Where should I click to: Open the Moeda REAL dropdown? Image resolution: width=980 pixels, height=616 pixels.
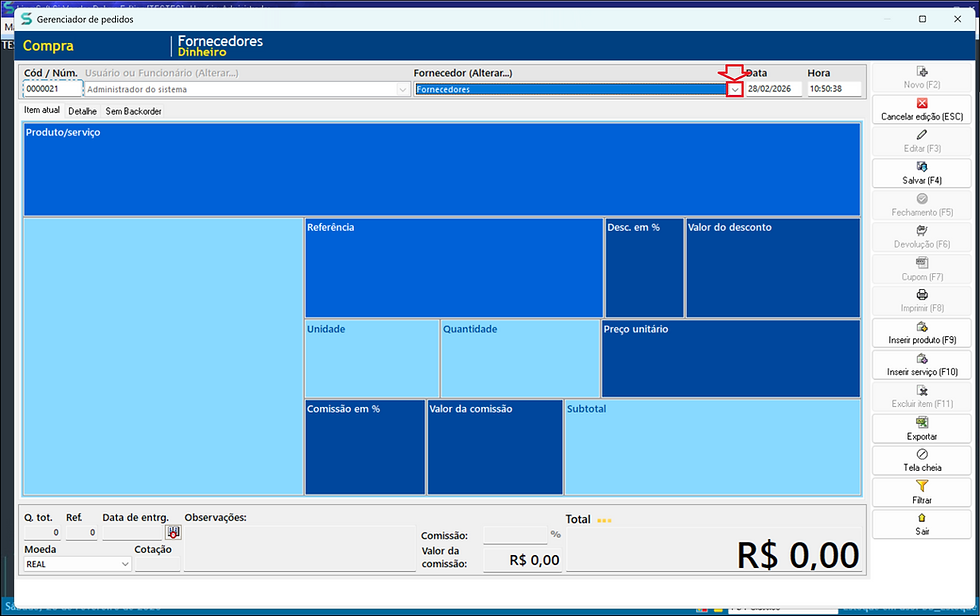(125, 564)
